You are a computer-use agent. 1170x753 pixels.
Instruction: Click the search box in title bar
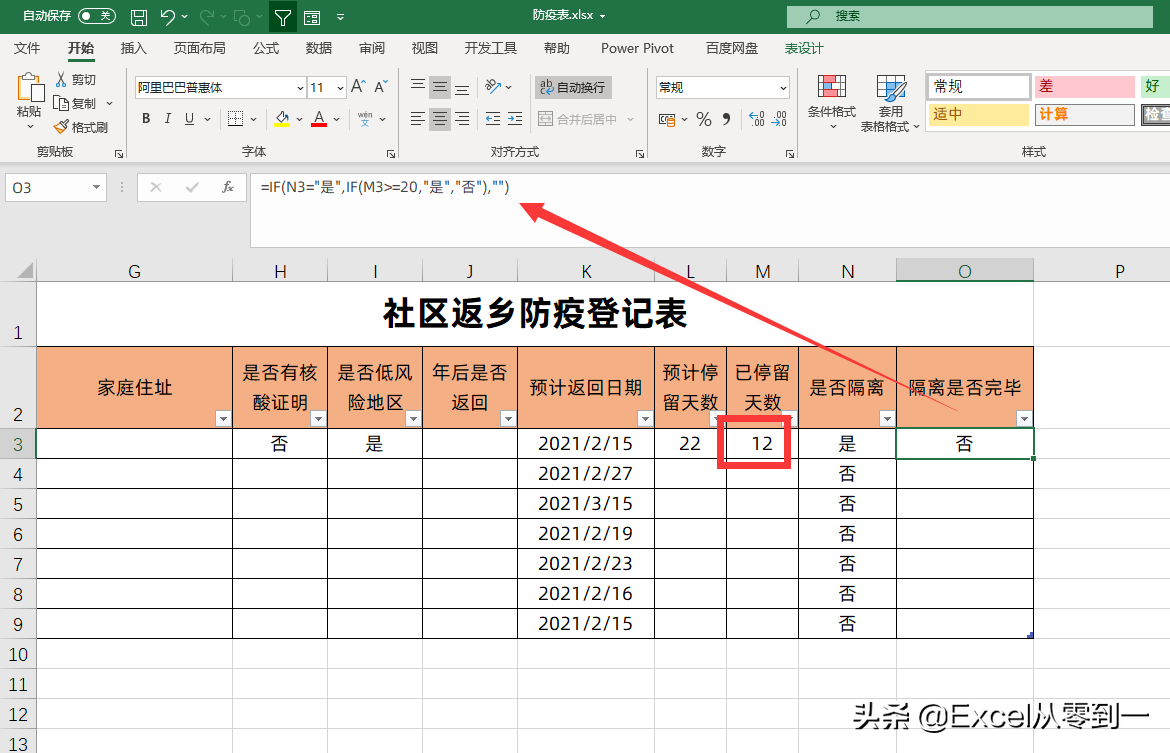pyautogui.click(x=970, y=16)
